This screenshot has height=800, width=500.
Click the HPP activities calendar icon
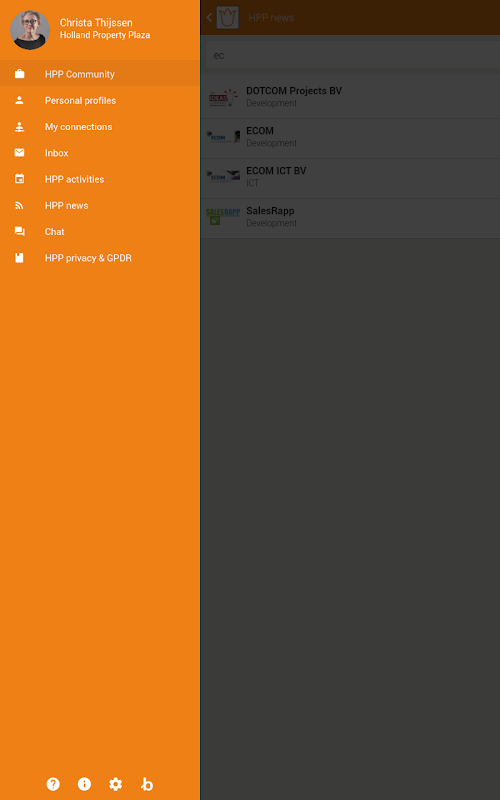[x=19, y=179]
